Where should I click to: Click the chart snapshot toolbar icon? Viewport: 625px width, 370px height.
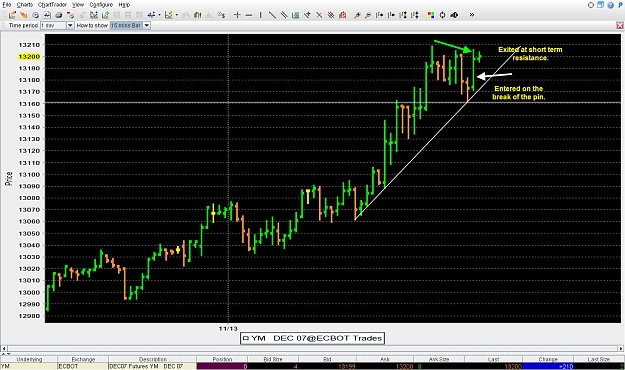tap(47, 15)
